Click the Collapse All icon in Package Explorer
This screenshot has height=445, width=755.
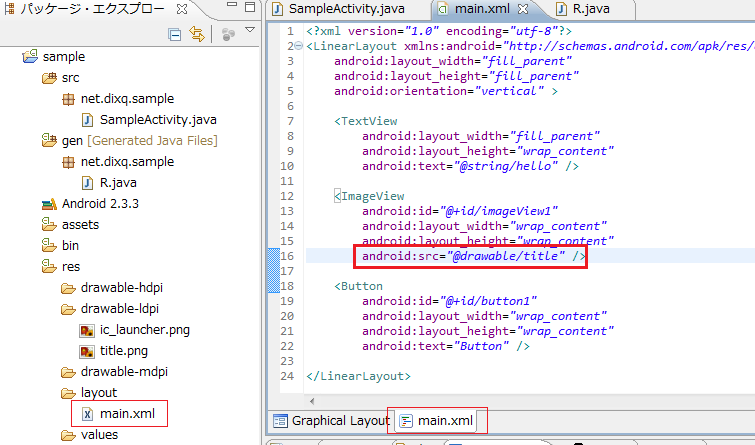174,34
